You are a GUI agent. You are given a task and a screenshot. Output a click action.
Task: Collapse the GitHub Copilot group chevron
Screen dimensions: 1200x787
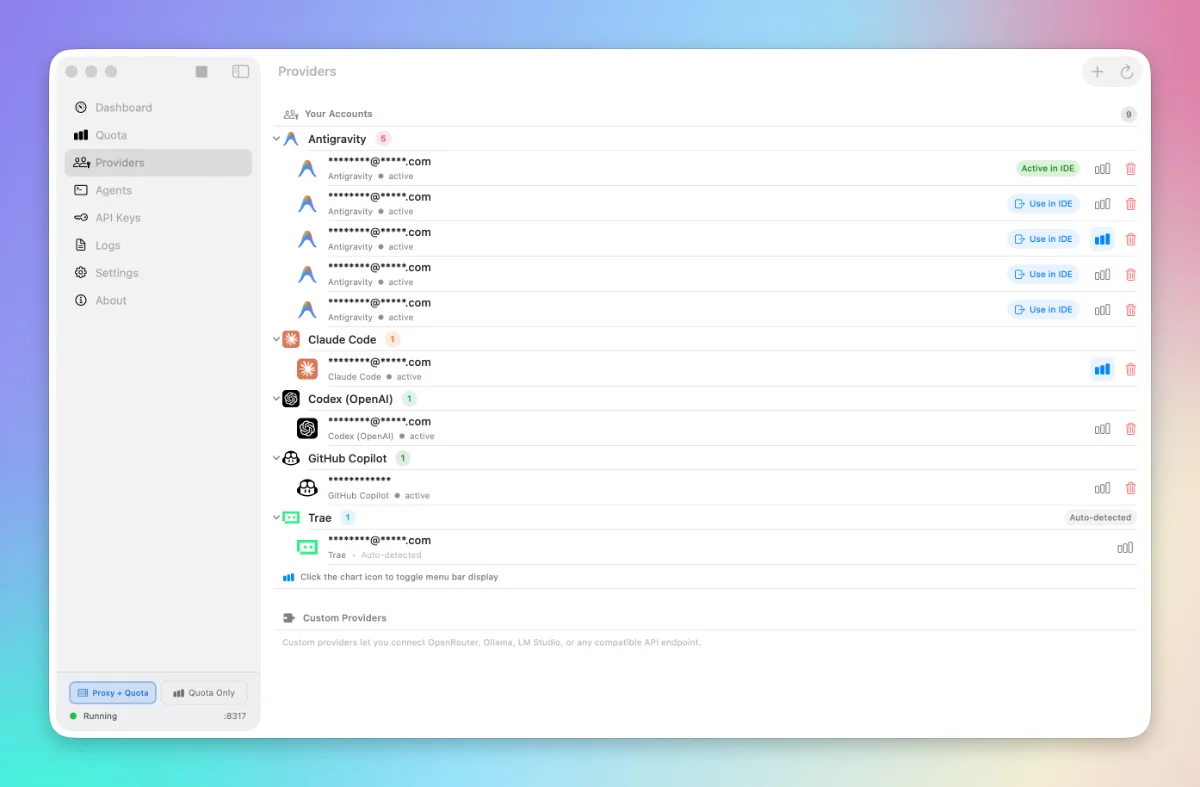pyautogui.click(x=277, y=458)
